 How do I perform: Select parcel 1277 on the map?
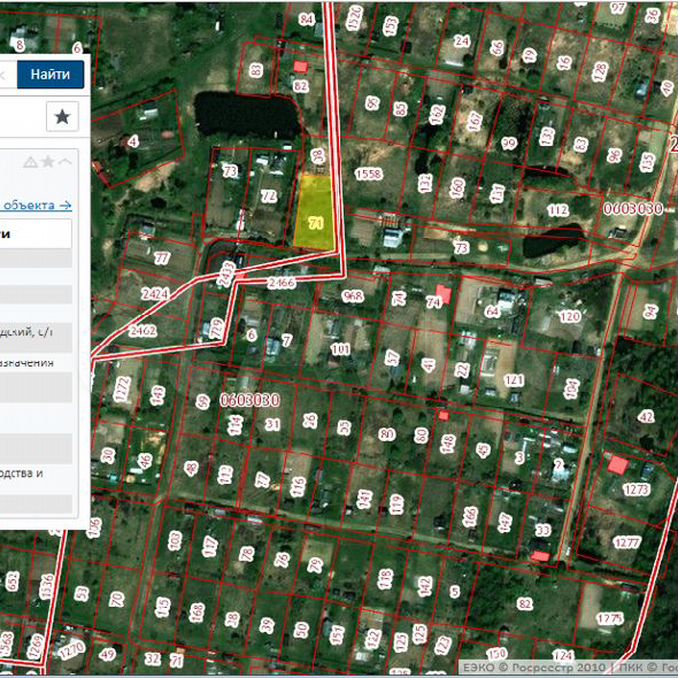[627, 543]
